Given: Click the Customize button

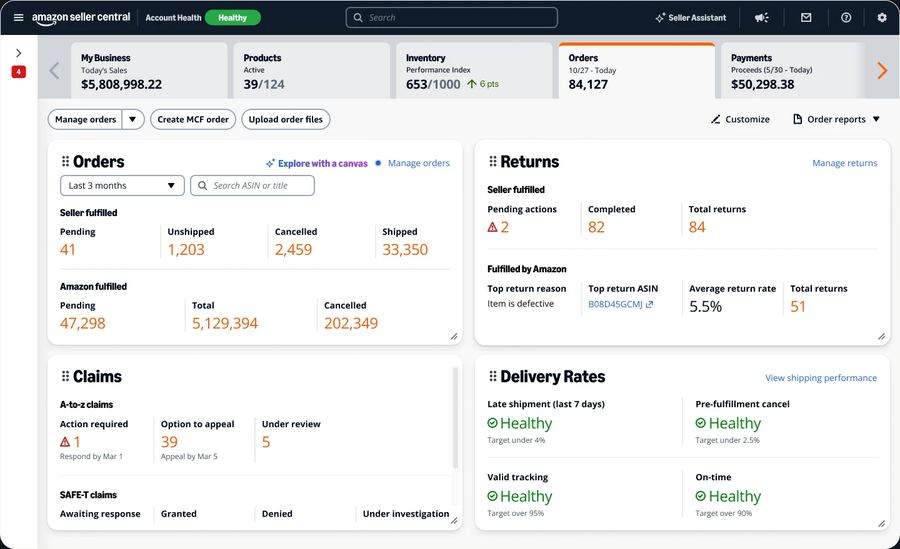Looking at the screenshot, I should click(740, 119).
